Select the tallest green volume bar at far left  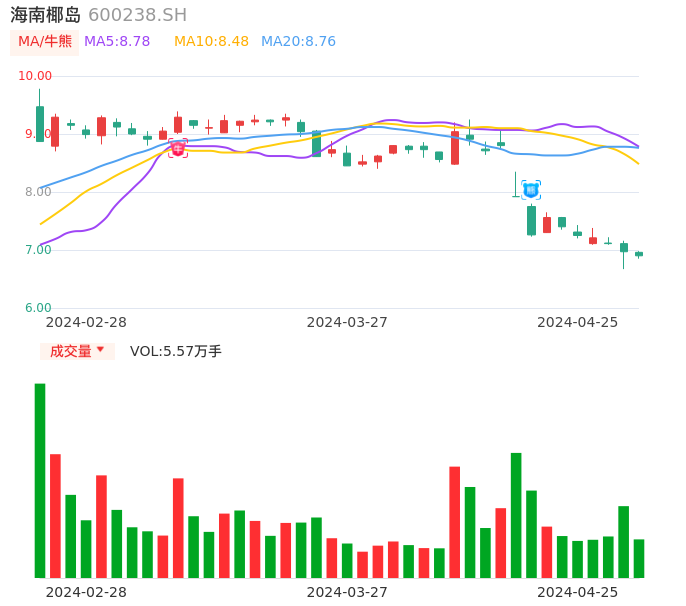(40, 480)
